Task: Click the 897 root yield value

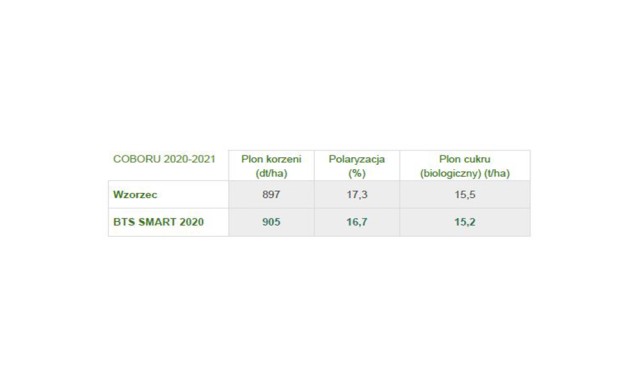Action: 271,195
